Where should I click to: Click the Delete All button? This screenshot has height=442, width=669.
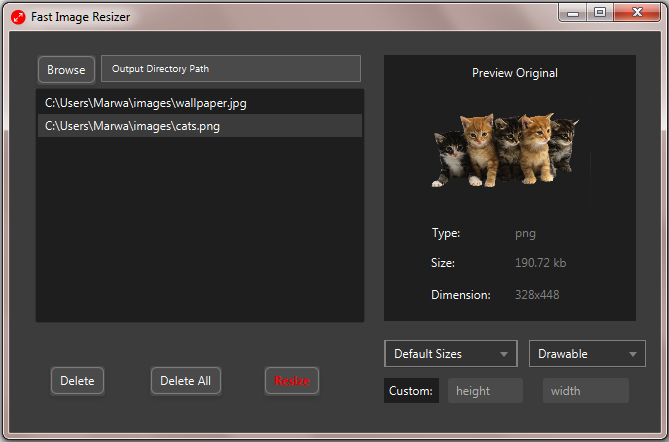tap(186, 381)
